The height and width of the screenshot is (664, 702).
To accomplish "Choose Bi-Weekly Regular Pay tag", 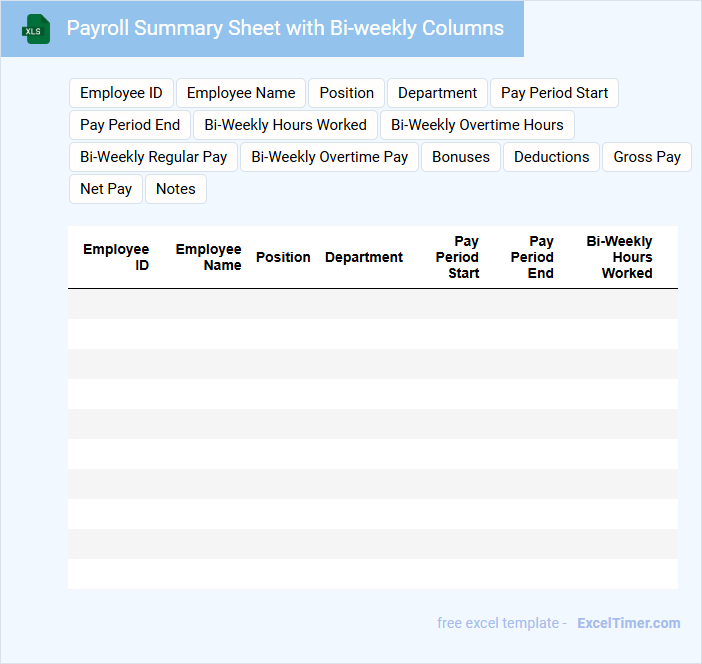I will (x=154, y=157).
